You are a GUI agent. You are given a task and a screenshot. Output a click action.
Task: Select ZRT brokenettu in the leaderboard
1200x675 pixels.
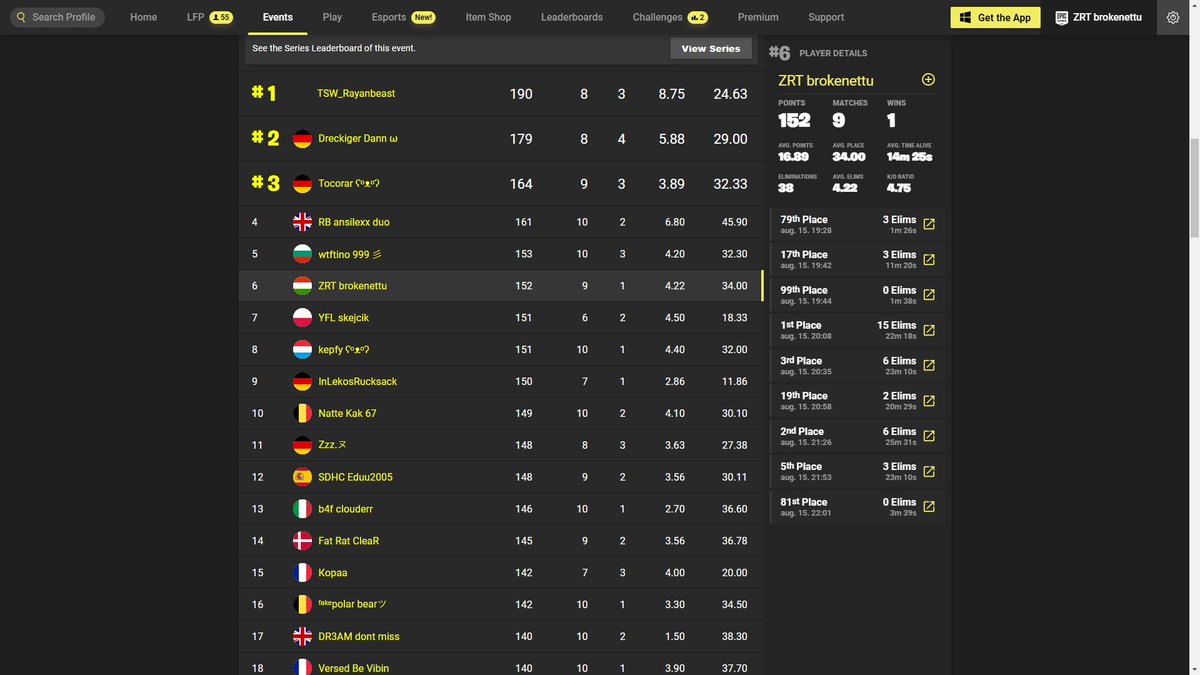pyautogui.click(x=352, y=286)
